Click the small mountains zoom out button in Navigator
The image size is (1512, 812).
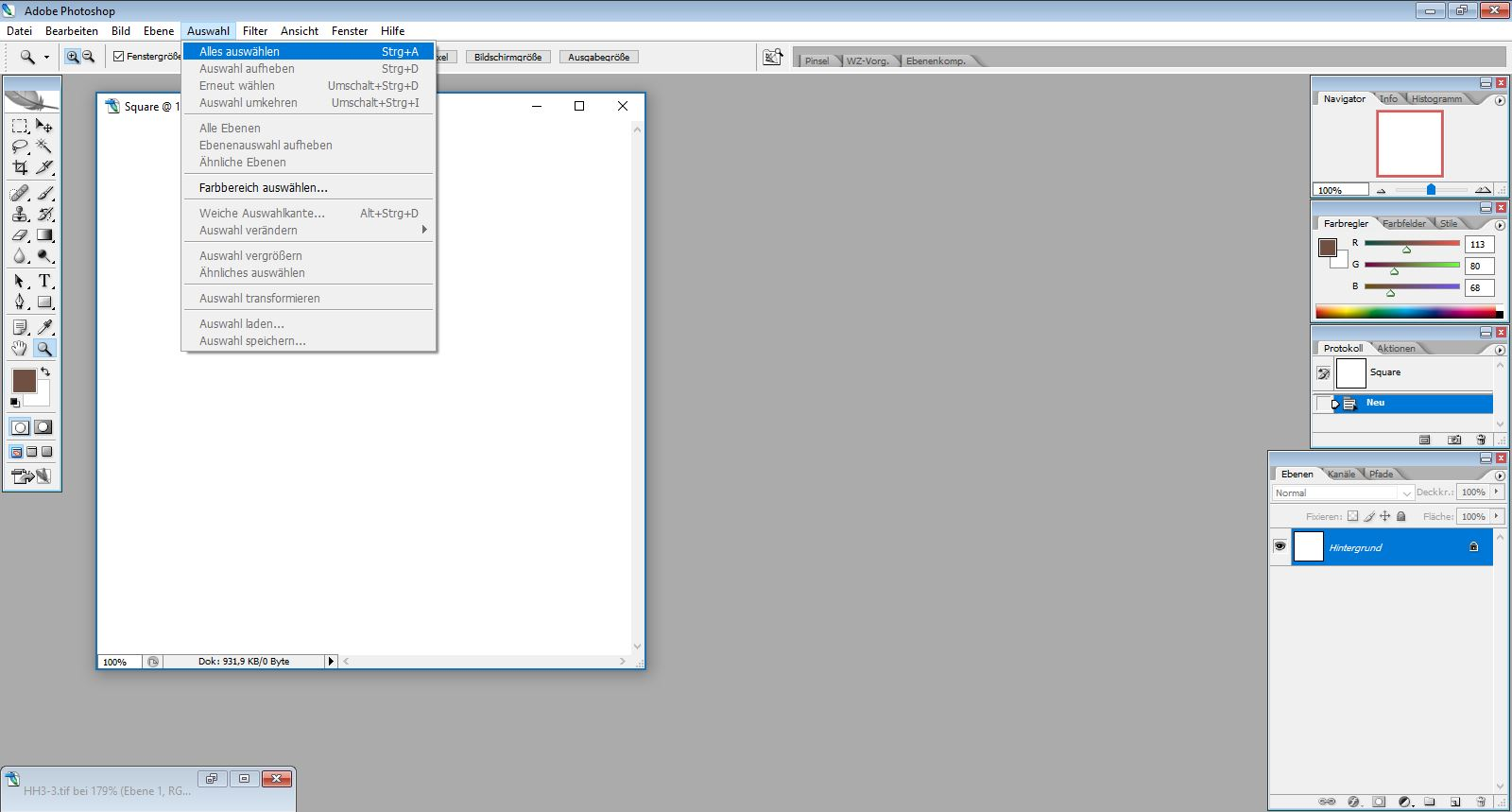(x=1381, y=190)
